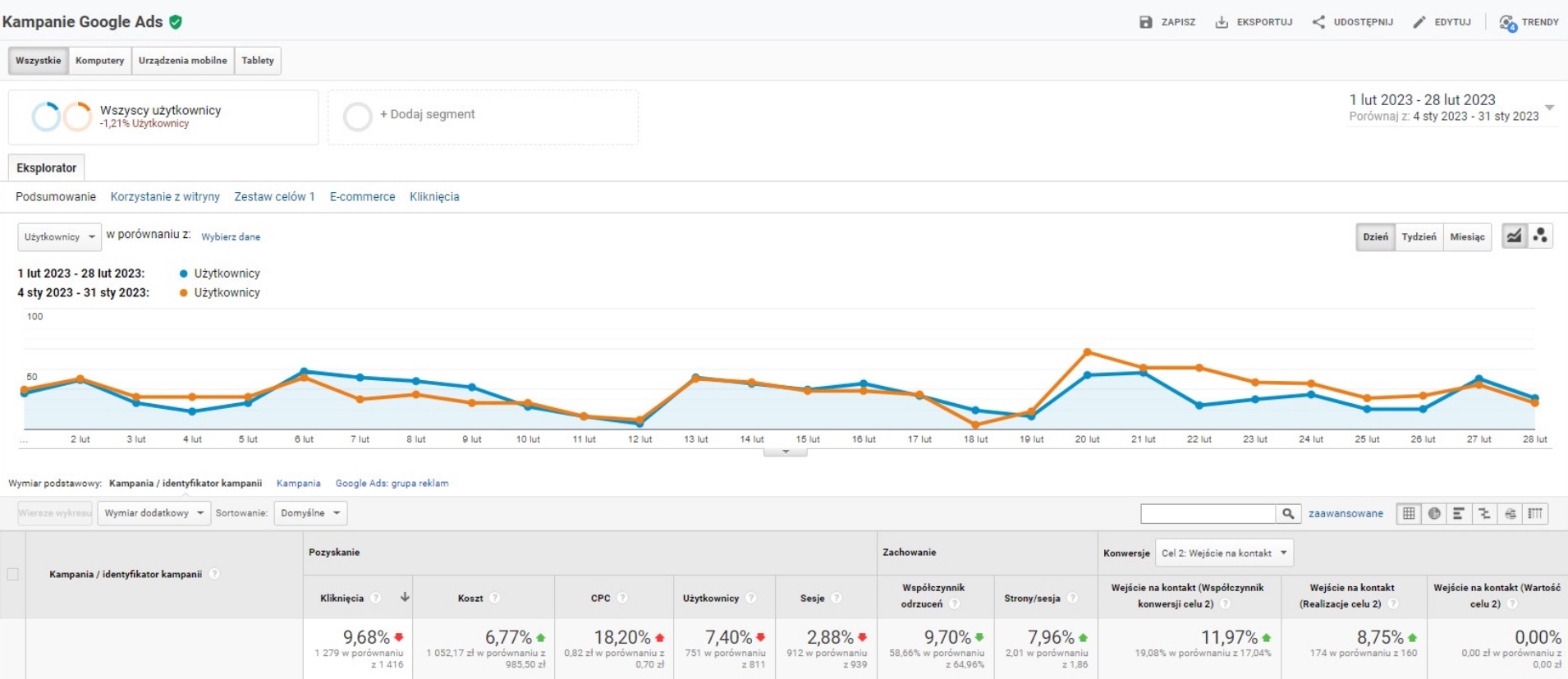The width and height of the screenshot is (1568, 679).
Task: Click the blue Użytkownicy legend dot
Action: 184,273
